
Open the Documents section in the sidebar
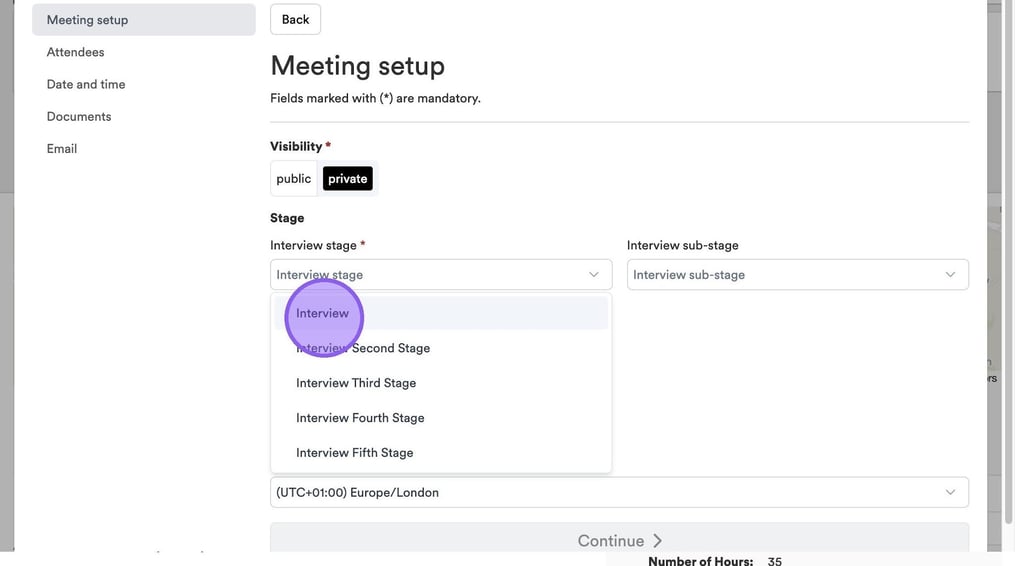pos(79,116)
